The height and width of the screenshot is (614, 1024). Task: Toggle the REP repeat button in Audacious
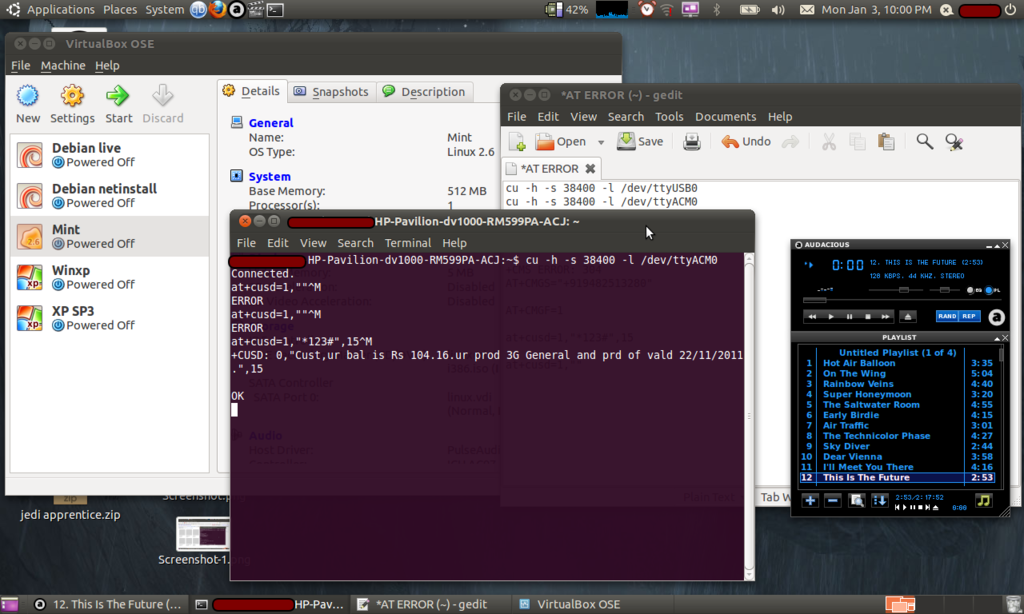[x=968, y=316]
